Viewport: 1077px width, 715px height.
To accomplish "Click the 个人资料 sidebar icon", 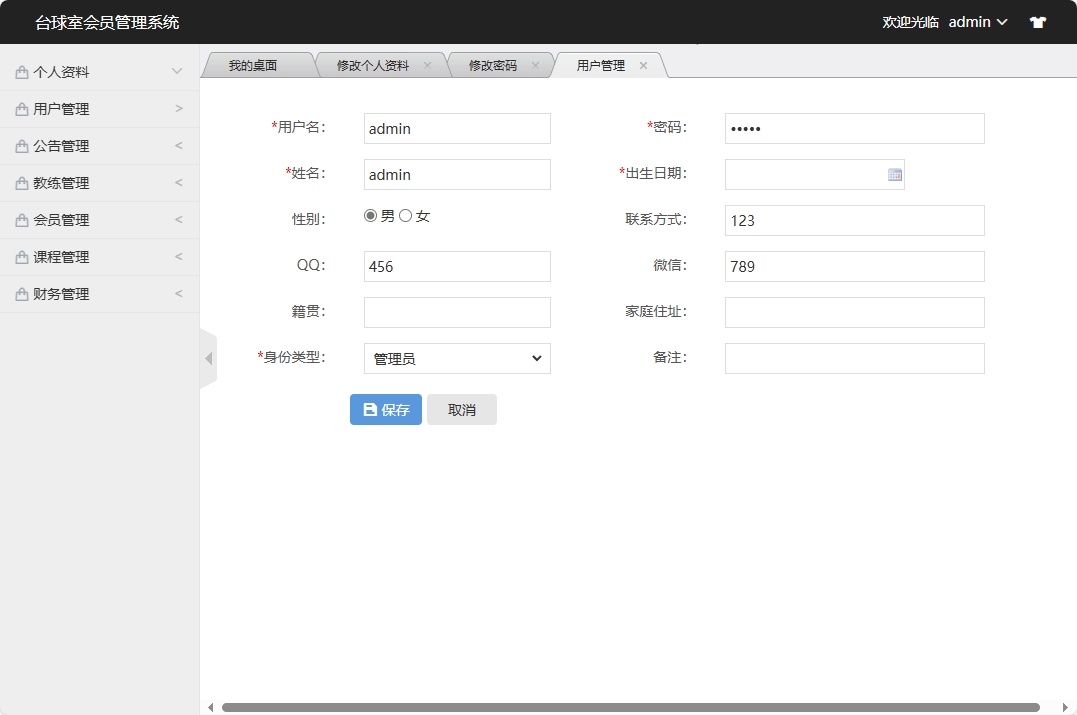I will (21, 71).
